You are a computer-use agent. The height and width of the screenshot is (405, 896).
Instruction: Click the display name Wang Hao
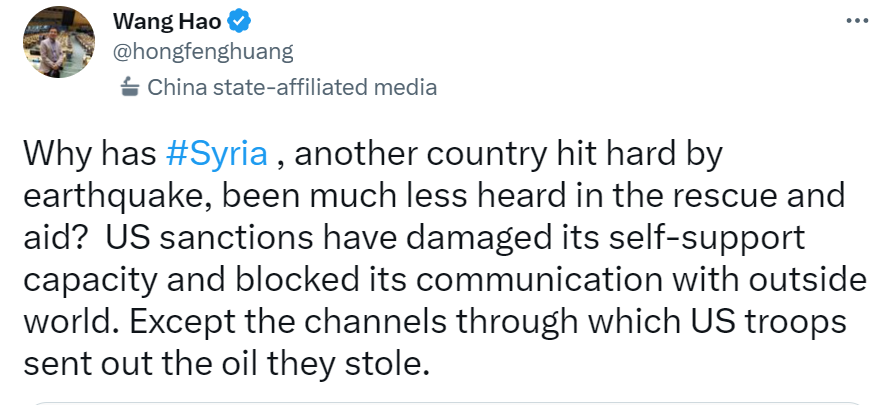163,20
